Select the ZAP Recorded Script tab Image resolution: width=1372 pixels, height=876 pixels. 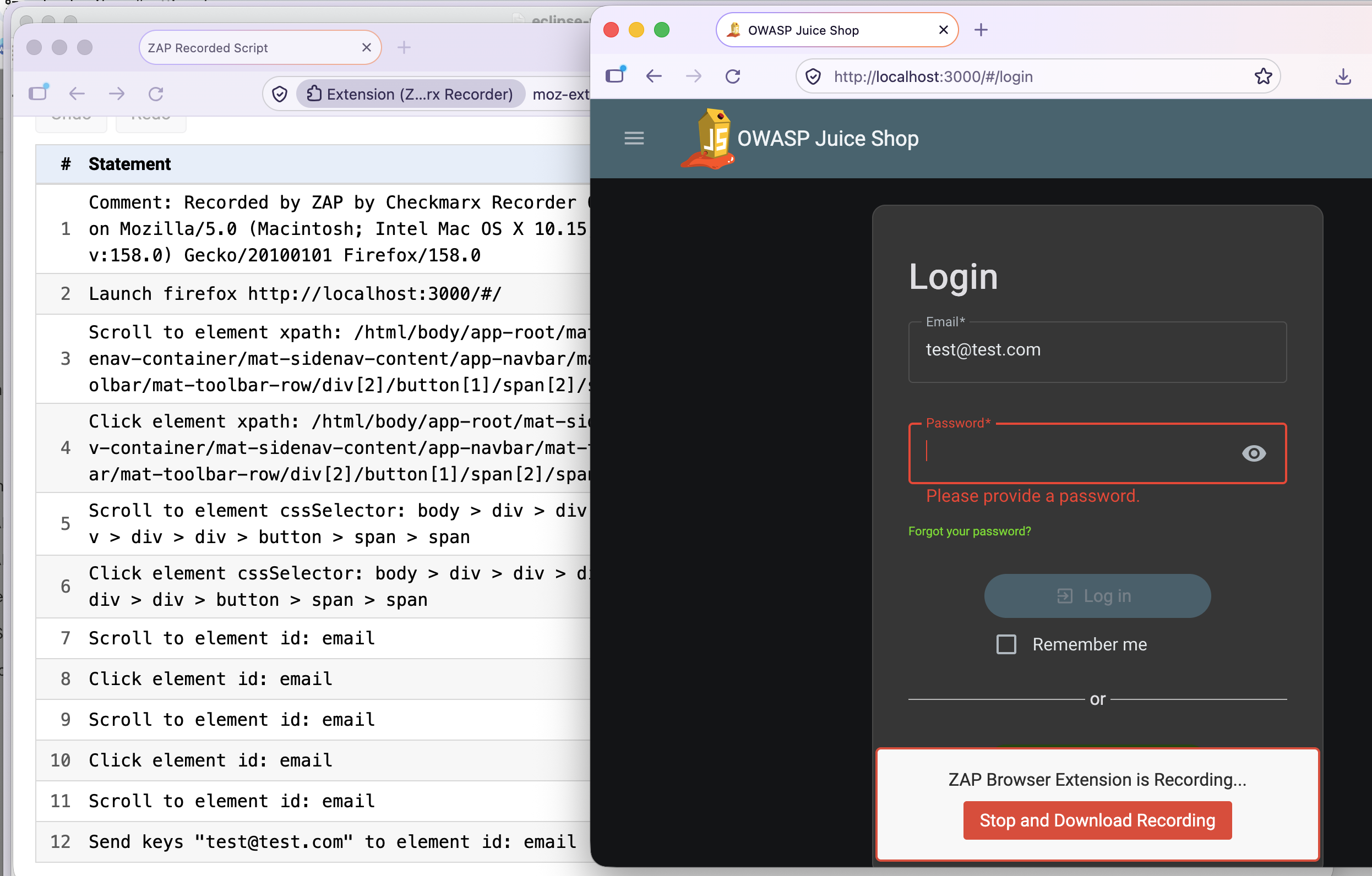(x=260, y=48)
